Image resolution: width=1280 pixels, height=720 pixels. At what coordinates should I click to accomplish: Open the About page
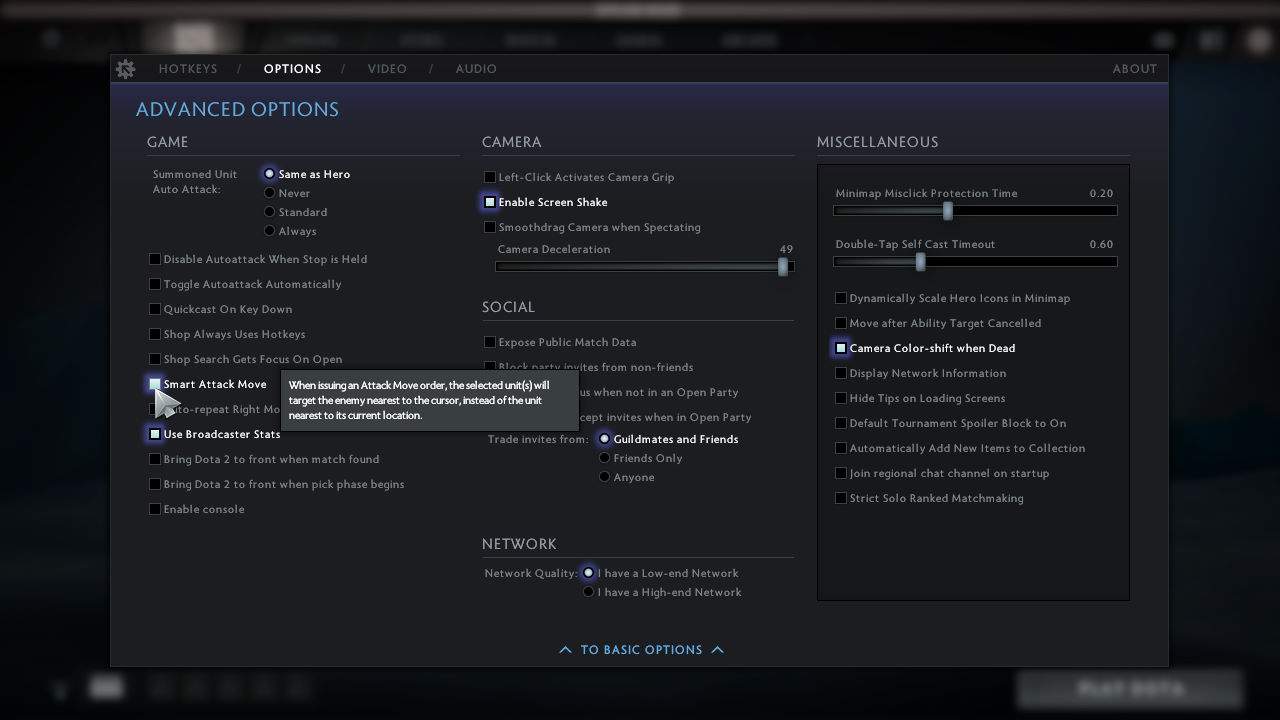[1135, 69]
